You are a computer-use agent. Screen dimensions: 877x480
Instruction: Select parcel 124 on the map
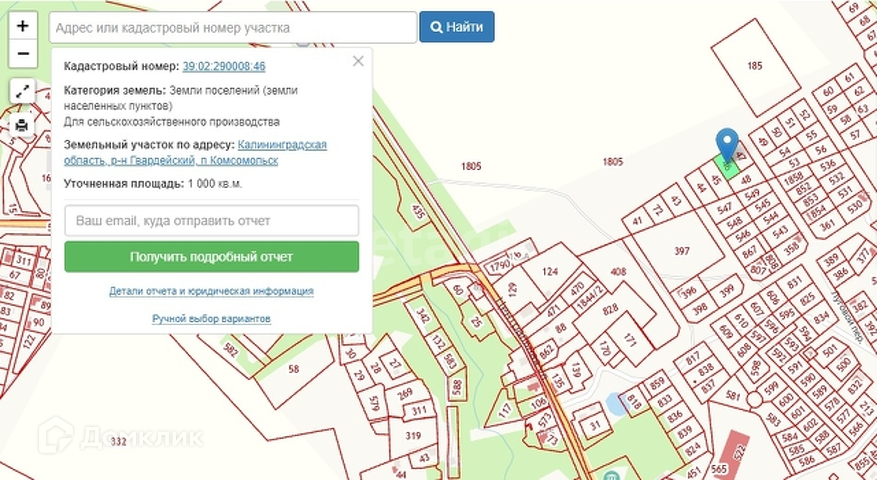tap(549, 272)
